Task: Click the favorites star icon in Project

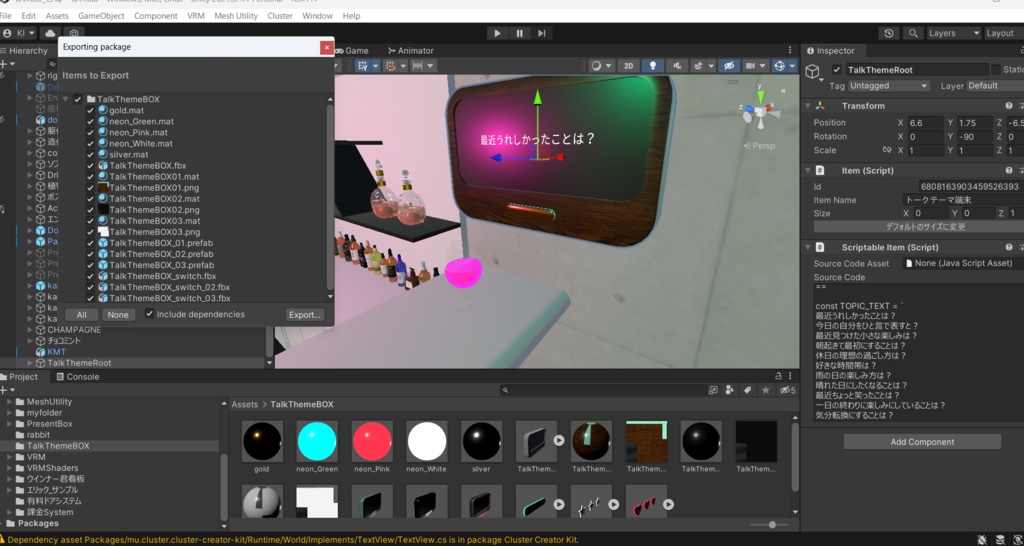Action: click(765, 390)
